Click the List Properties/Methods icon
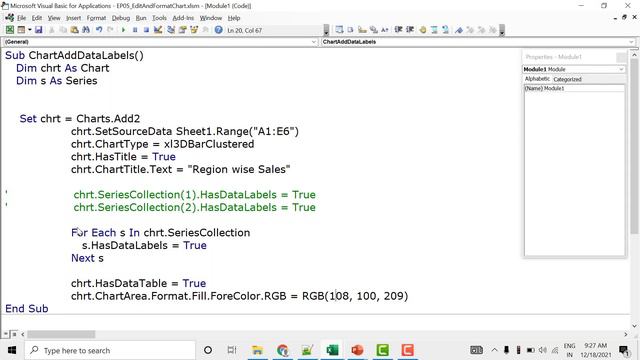Viewport: 640px width, 360px height. 339,30
